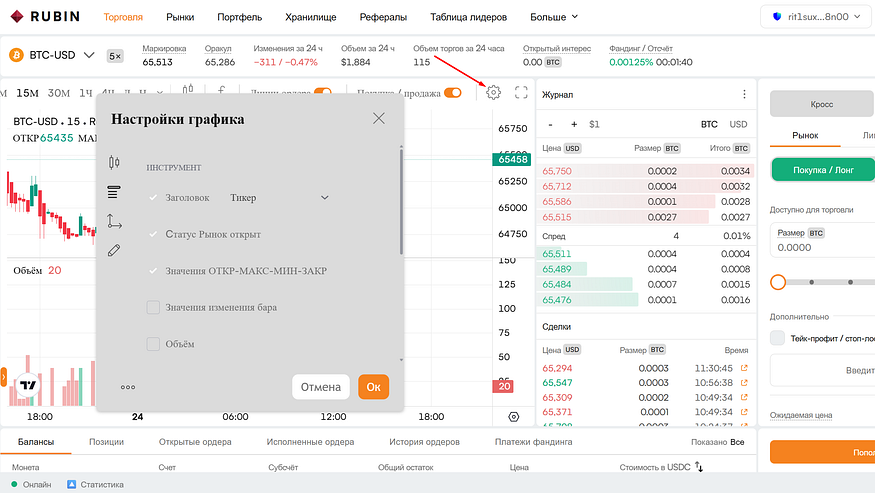The image size is (875, 493).
Task: Open external link for 10:56:38 trade
Action: coord(744,382)
